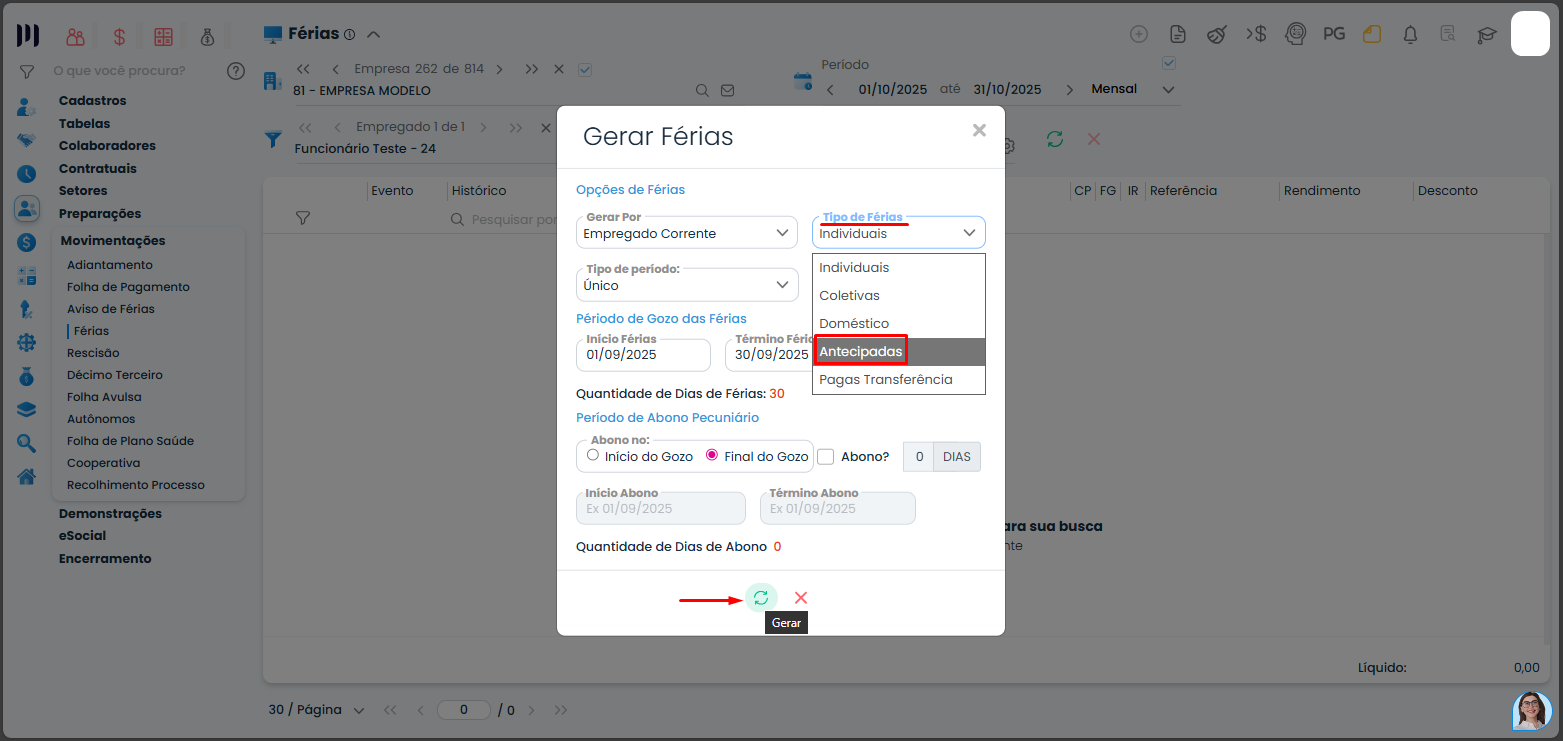The height and width of the screenshot is (741, 1563).
Task: Go to the next period with the arrow
Action: coord(1070,90)
